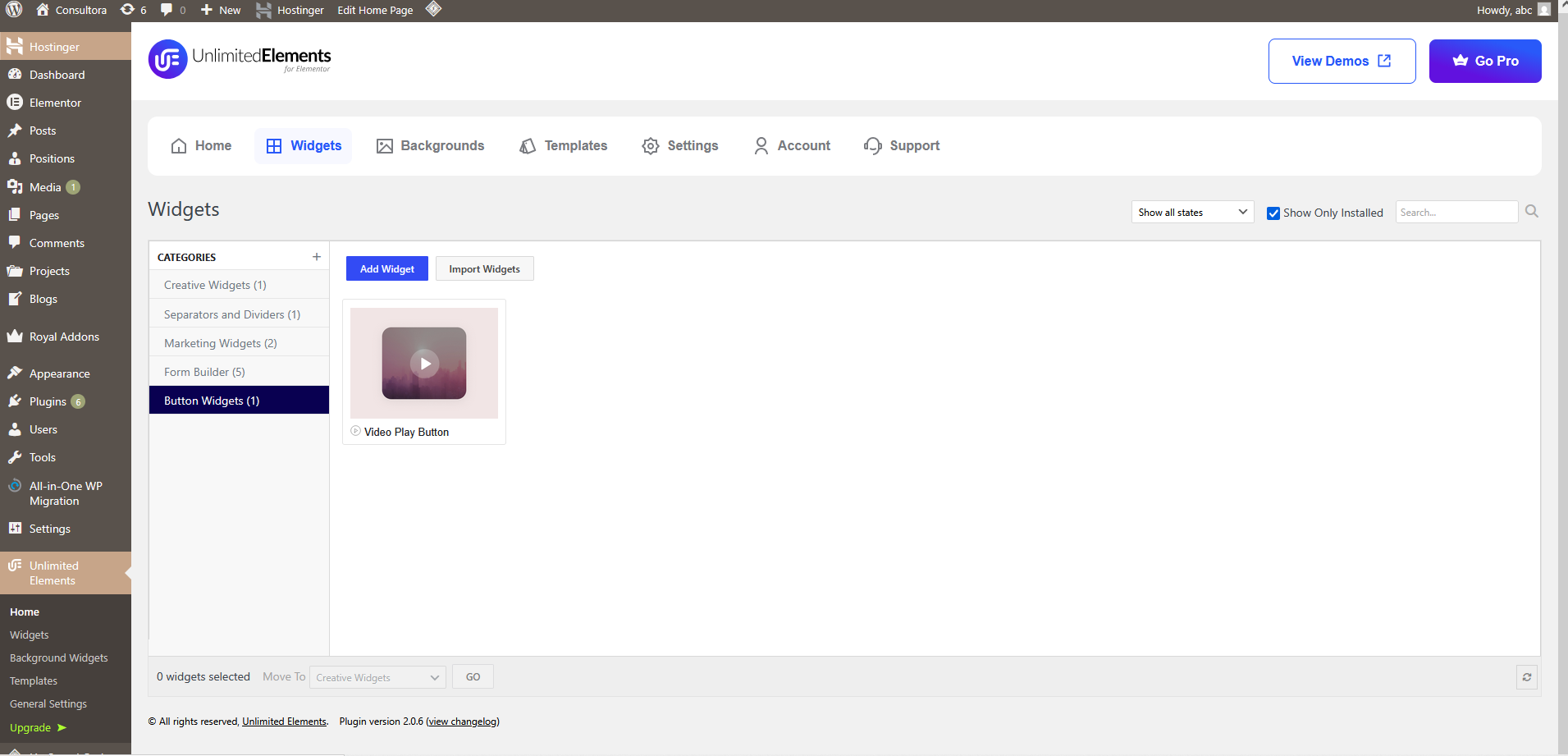Image resolution: width=1568 pixels, height=756 pixels.
Task: Select the Video Play Button widget thumbnail
Action: [x=423, y=363]
